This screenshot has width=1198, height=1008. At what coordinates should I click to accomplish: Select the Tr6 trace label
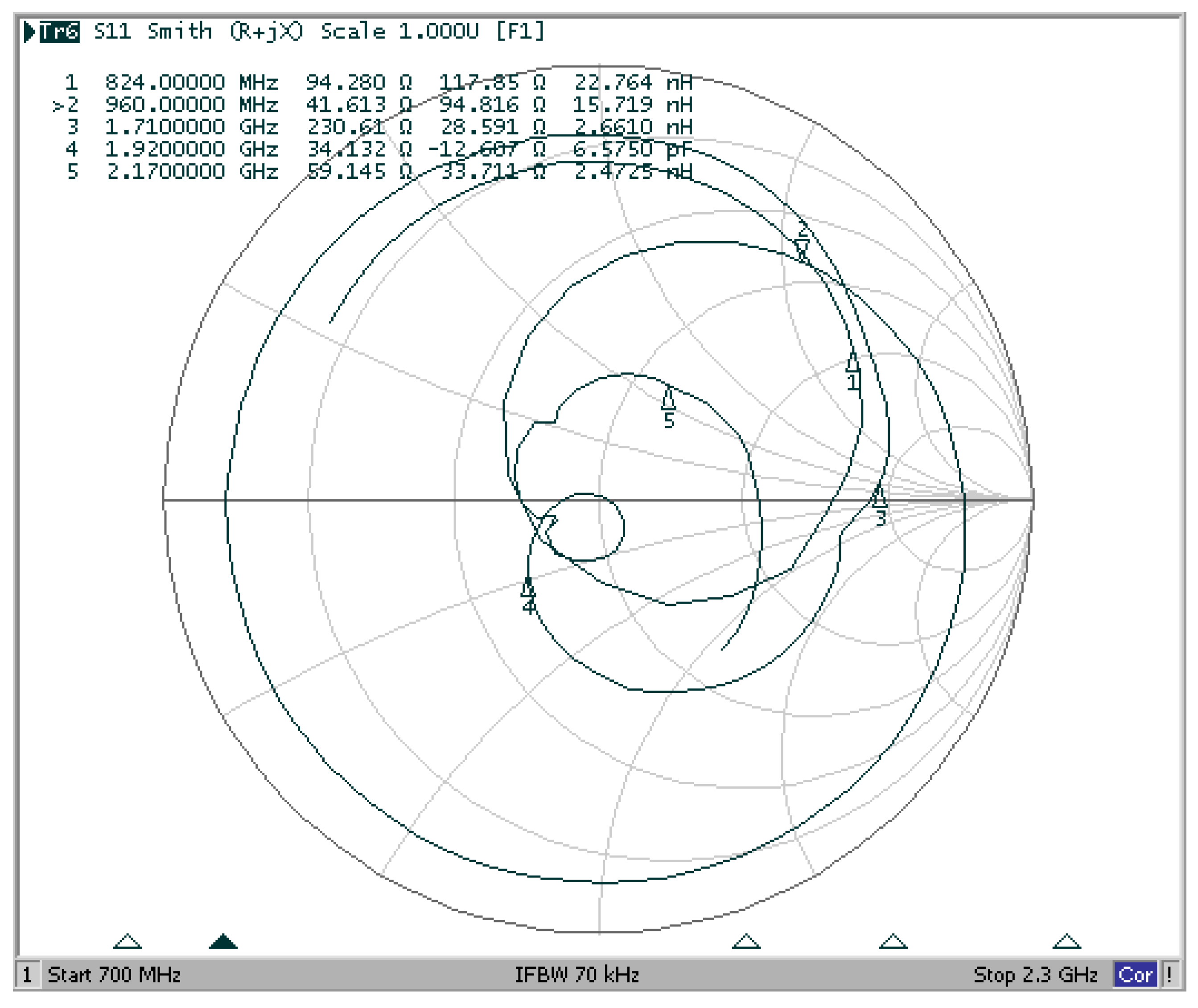click(59, 31)
